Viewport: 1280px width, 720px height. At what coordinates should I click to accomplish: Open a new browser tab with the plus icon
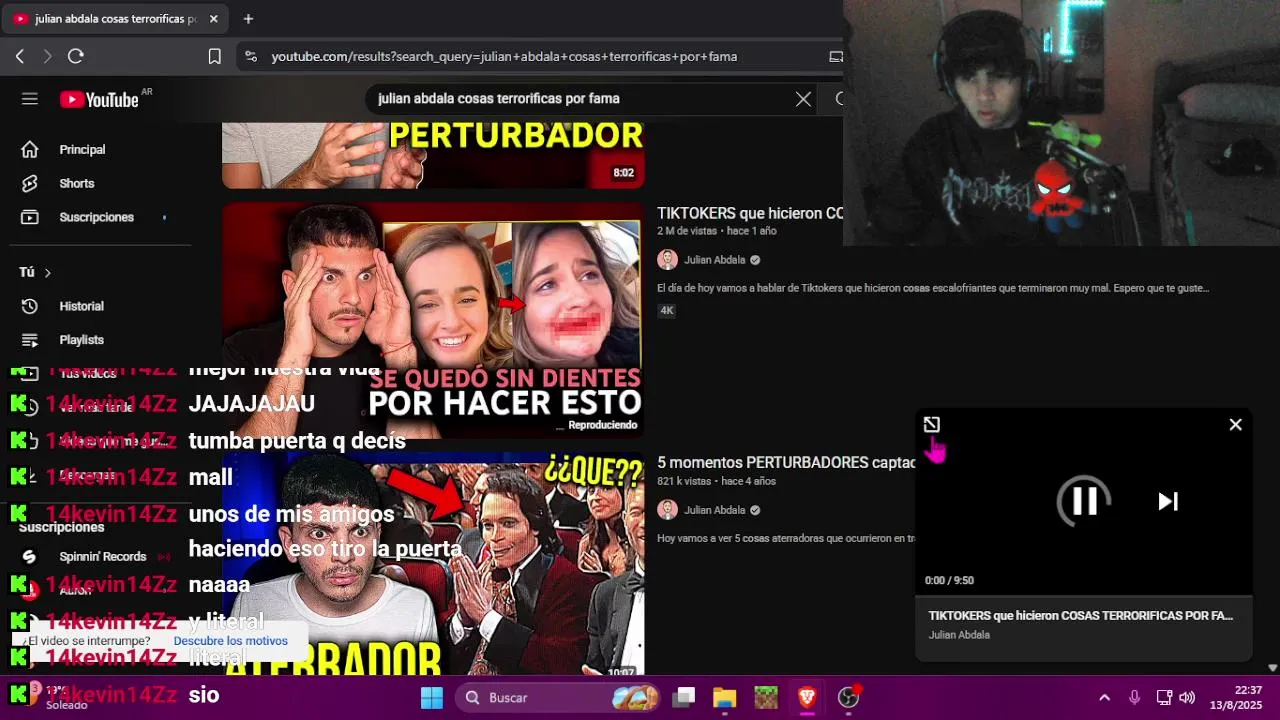(248, 19)
